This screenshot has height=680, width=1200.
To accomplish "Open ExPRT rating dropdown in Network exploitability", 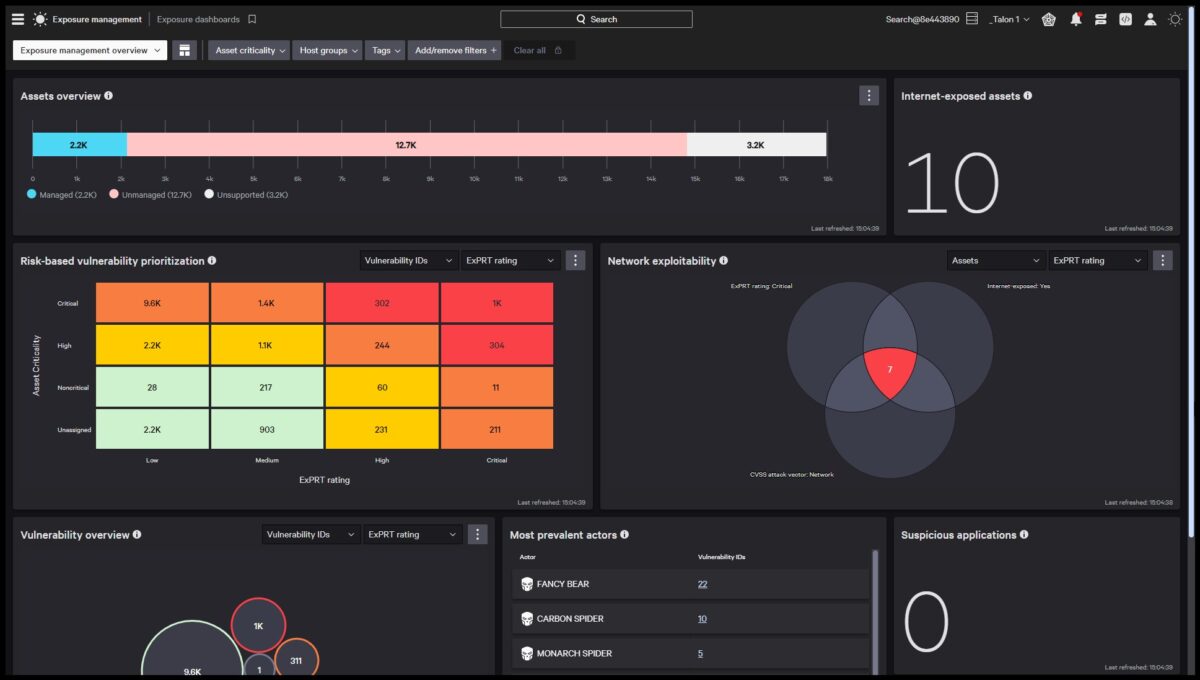I will (x=1097, y=260).
